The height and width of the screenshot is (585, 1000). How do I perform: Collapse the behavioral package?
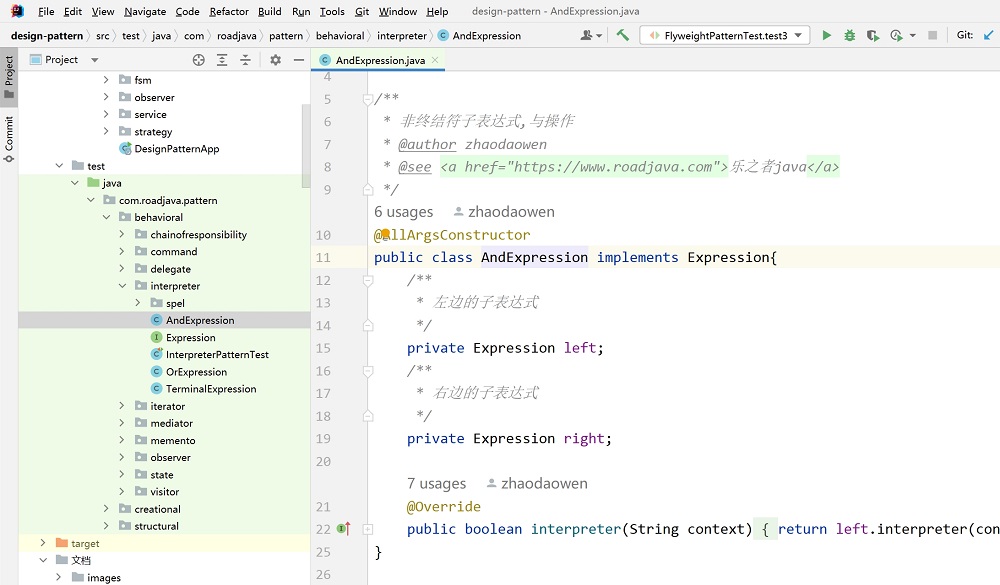click(x=106, y=218)
